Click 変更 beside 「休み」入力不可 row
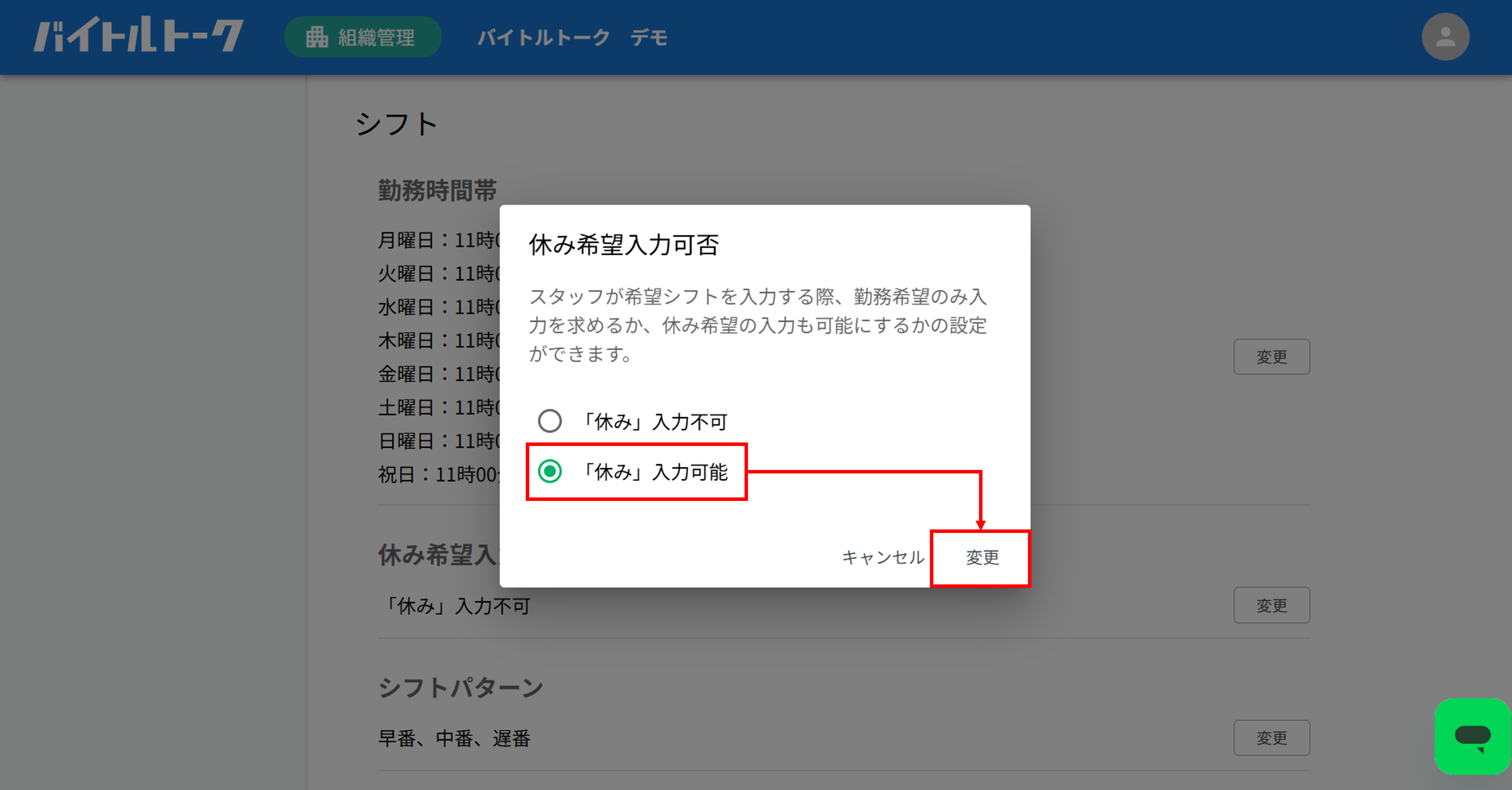 pos(1271,605)
